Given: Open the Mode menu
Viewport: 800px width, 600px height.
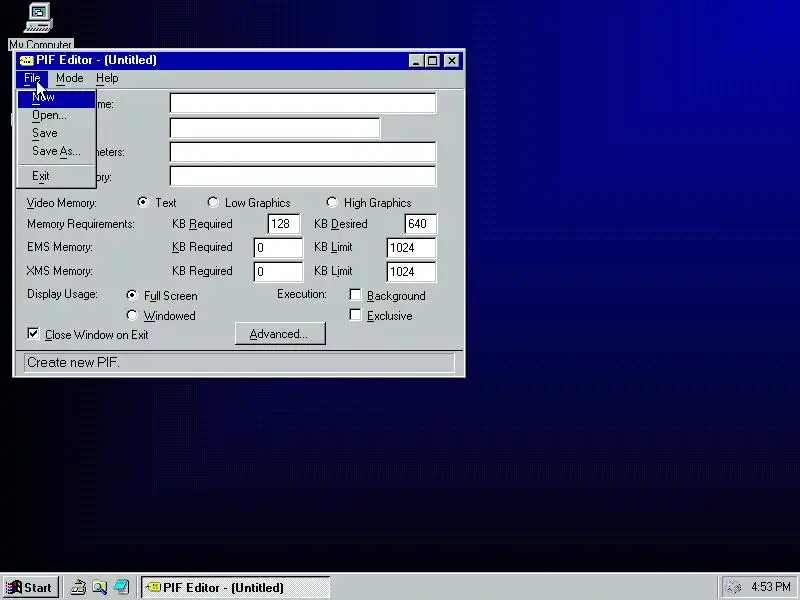Looking at the screenshot, I should tap(69, 78).
